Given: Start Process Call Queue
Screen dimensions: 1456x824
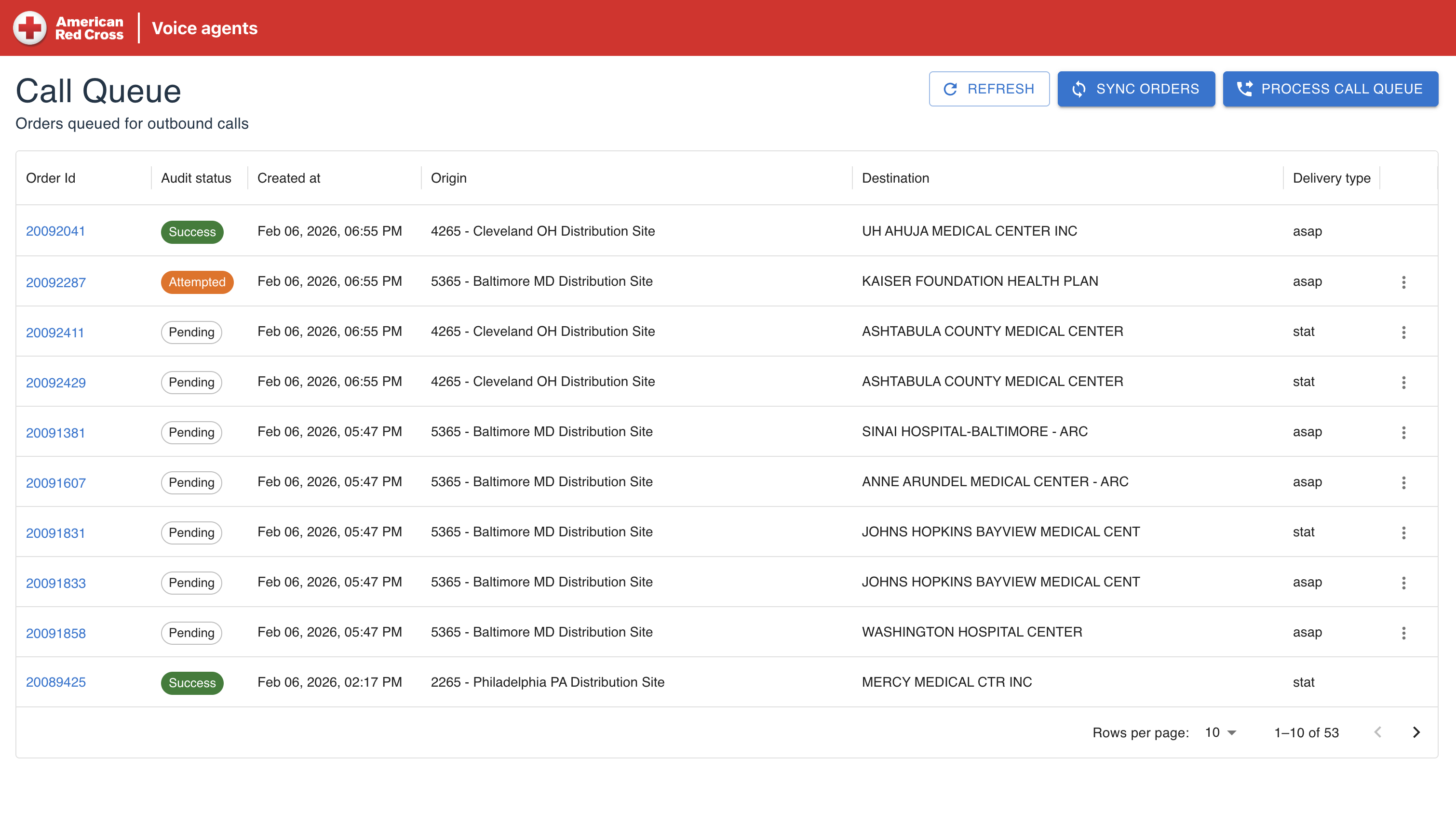Looking at the screenshot, I should (x=1330, y=89).
